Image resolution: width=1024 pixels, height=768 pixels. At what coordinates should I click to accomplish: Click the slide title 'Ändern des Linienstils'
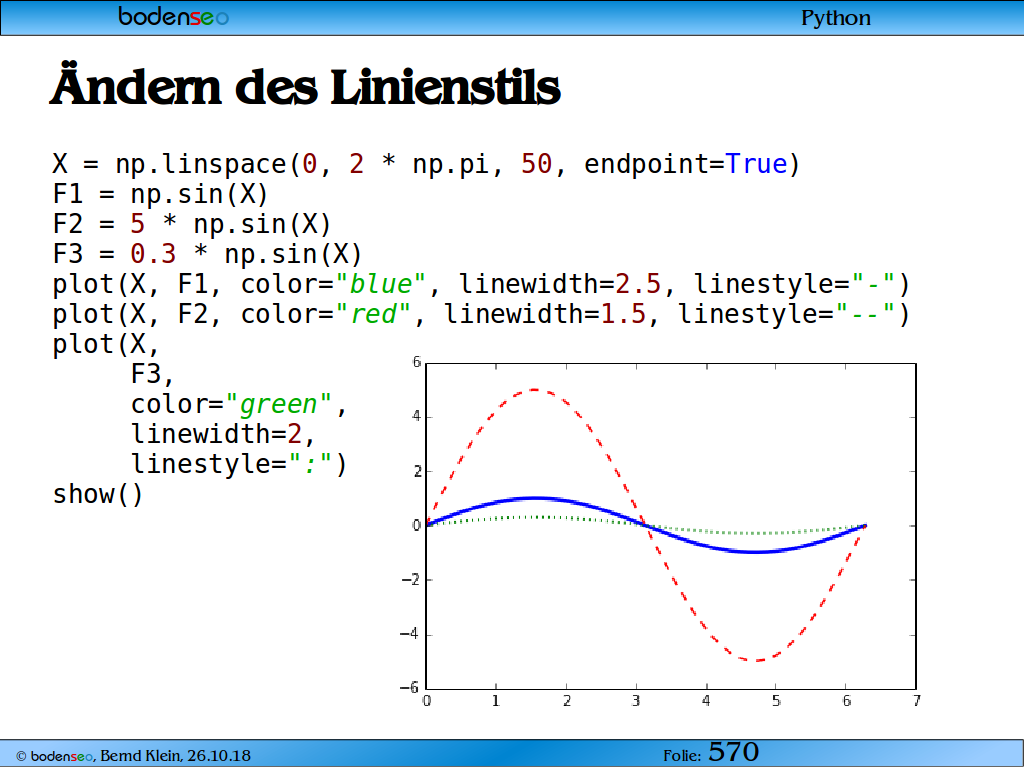[x=305, y=85]
